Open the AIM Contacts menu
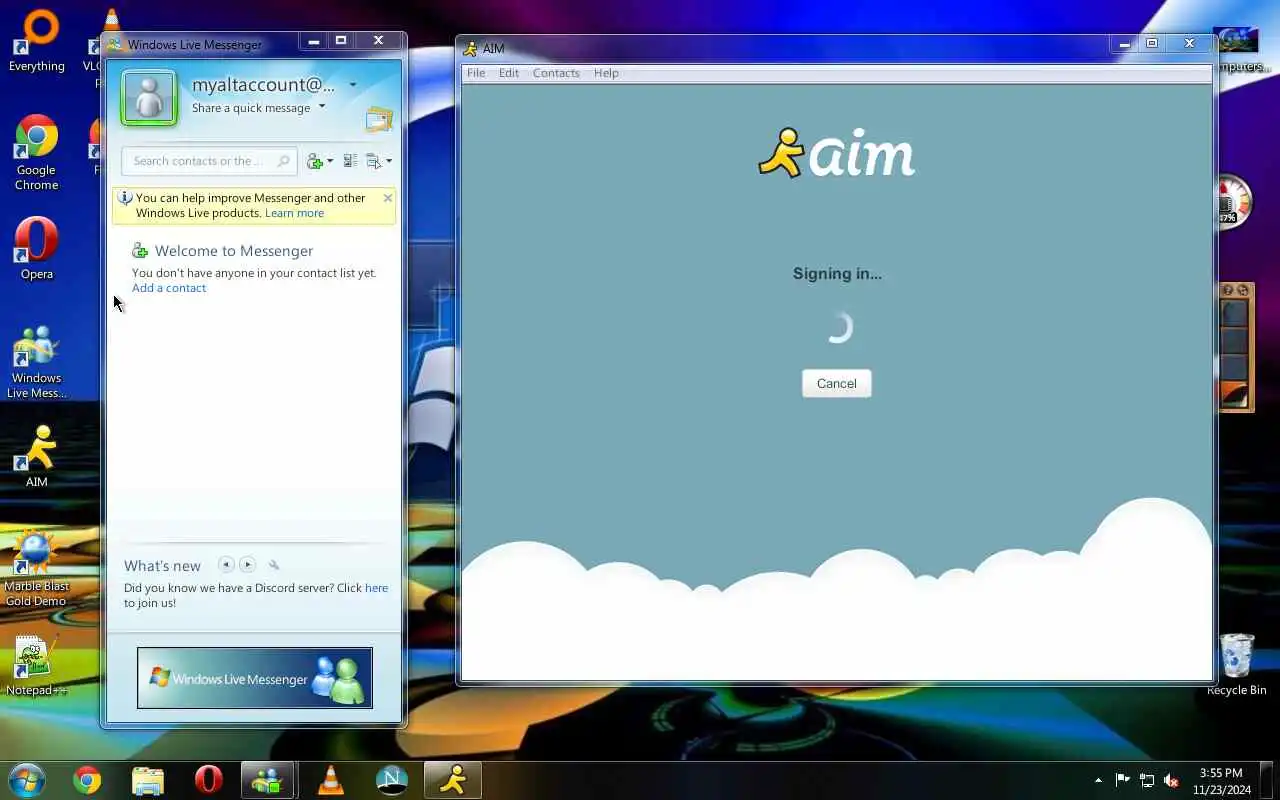 pyautogui.click(x=556, y=73)
